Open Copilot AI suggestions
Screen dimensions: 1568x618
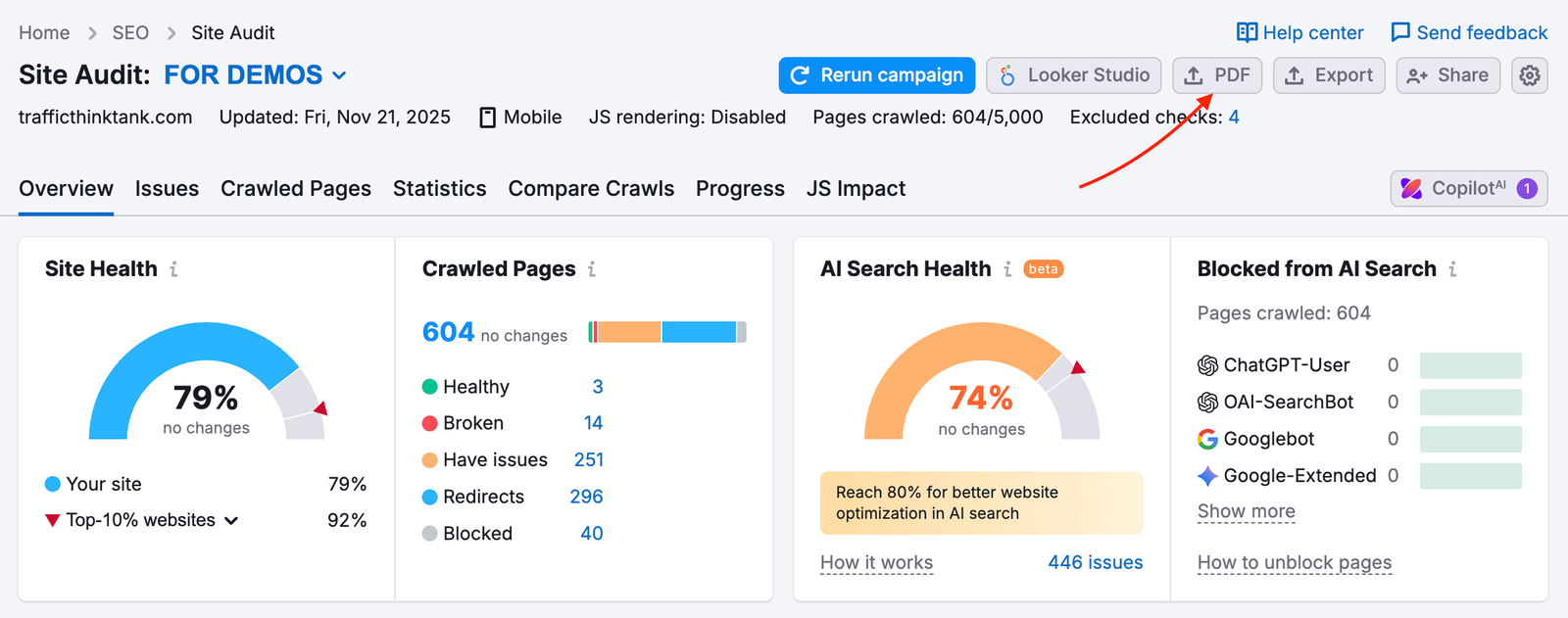pyautogui.click(x=1467, y=188)
